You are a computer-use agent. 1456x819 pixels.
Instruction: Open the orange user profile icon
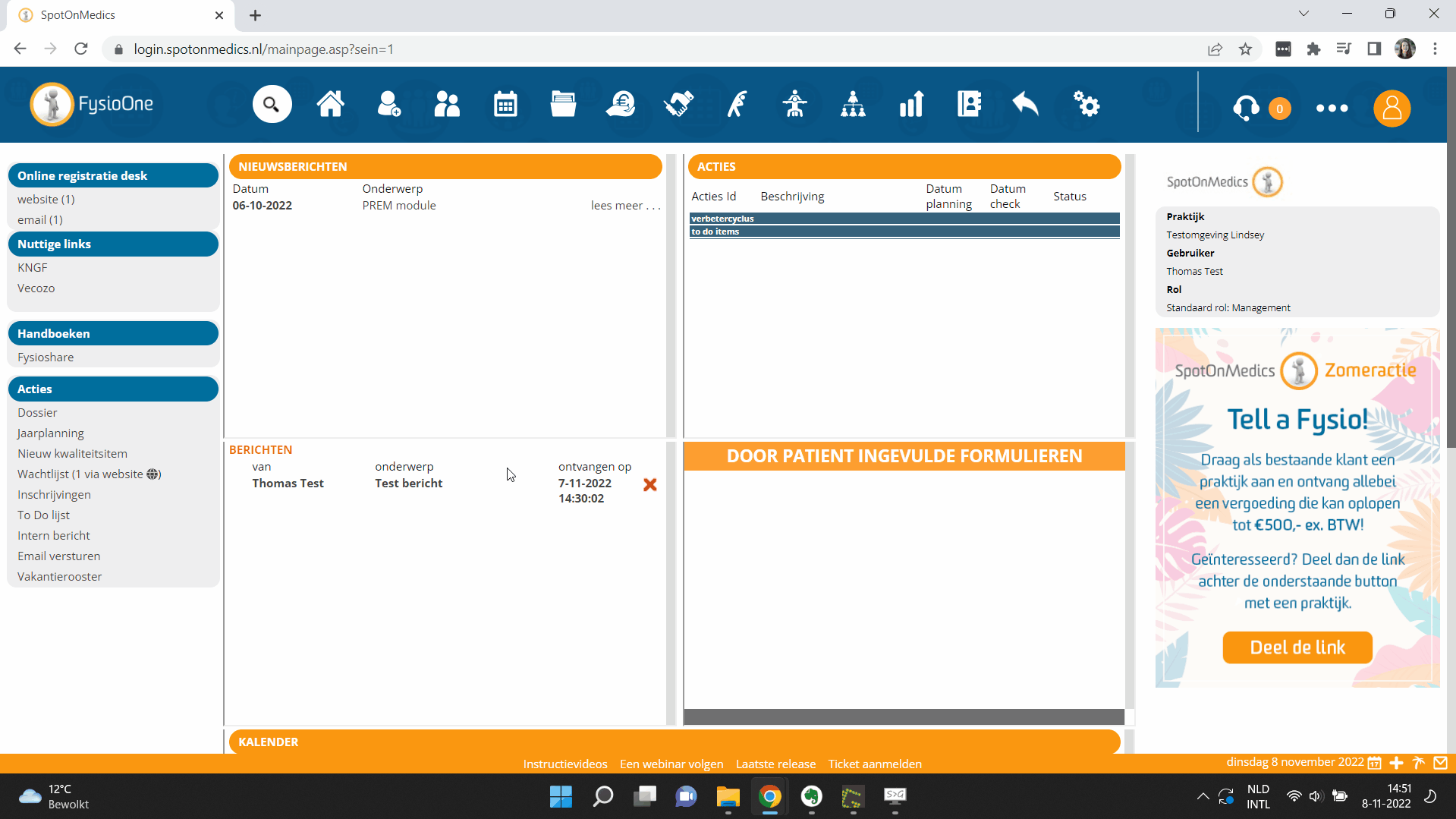(1392, 109)
